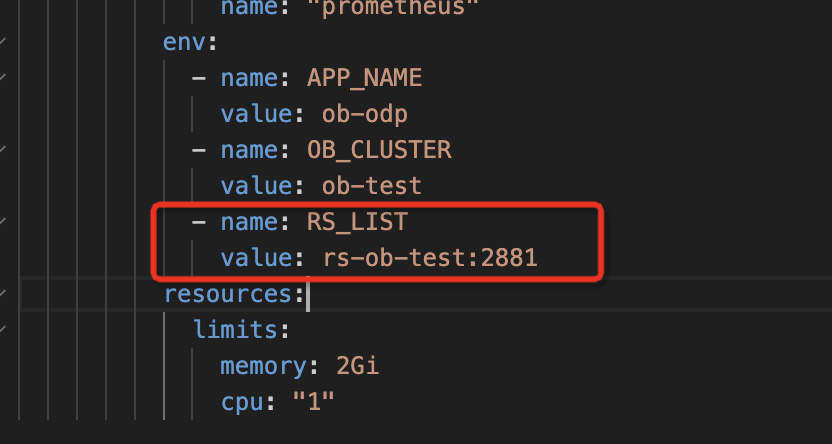832x444 pixels.
Task: Collapse the resources block fold arrow
Action: click(3, 293)
